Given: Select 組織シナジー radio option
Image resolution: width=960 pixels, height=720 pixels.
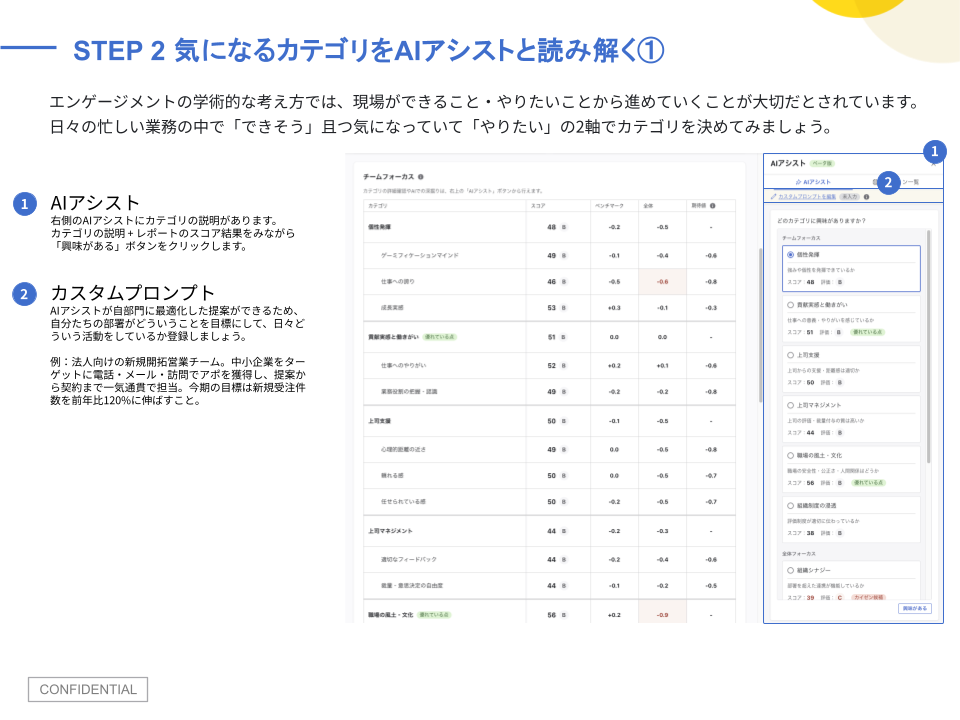Looking at the screenshot, I should click(x=790, y=570).
